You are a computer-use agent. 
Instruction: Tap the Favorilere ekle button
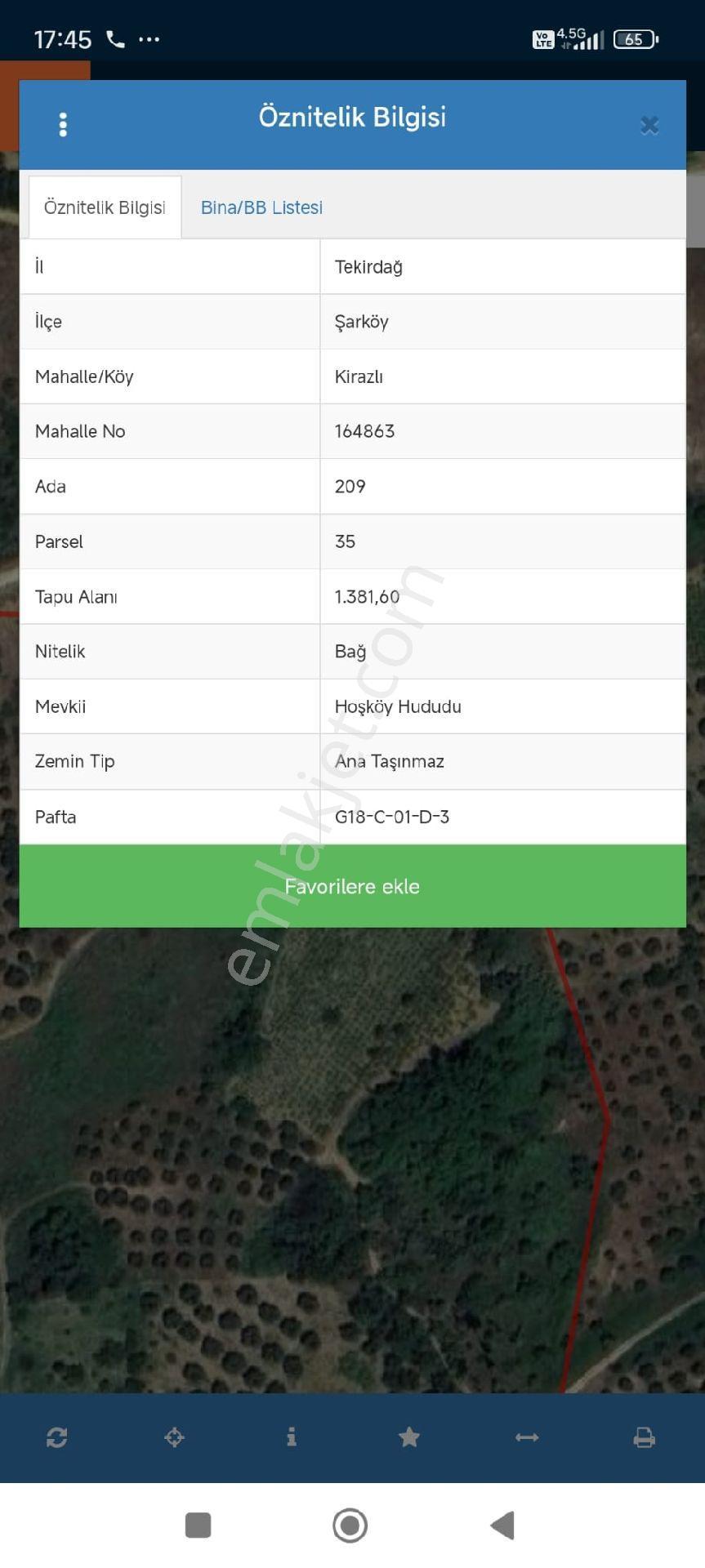pos(352,886)
